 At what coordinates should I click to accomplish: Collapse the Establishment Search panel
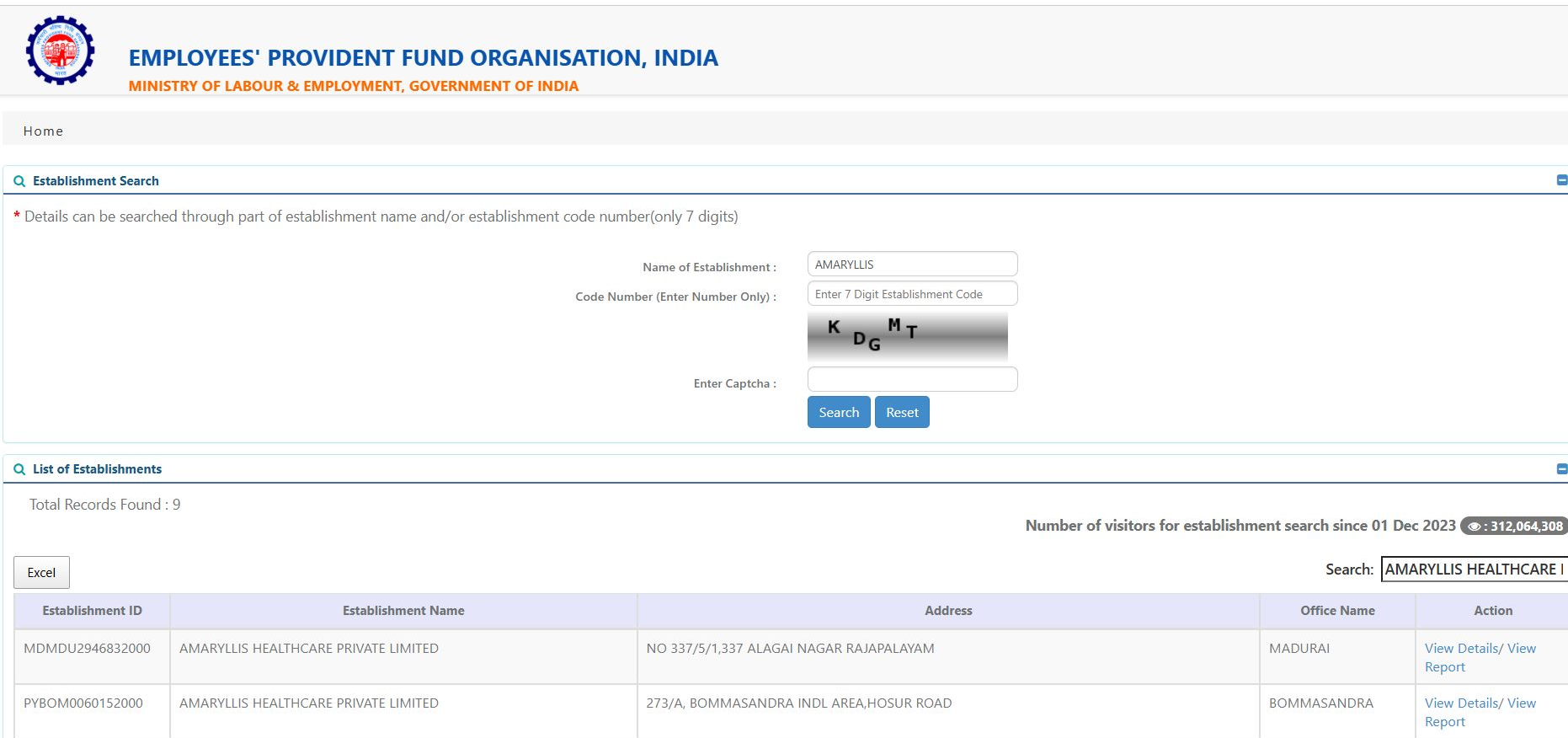pos(1561,180)
